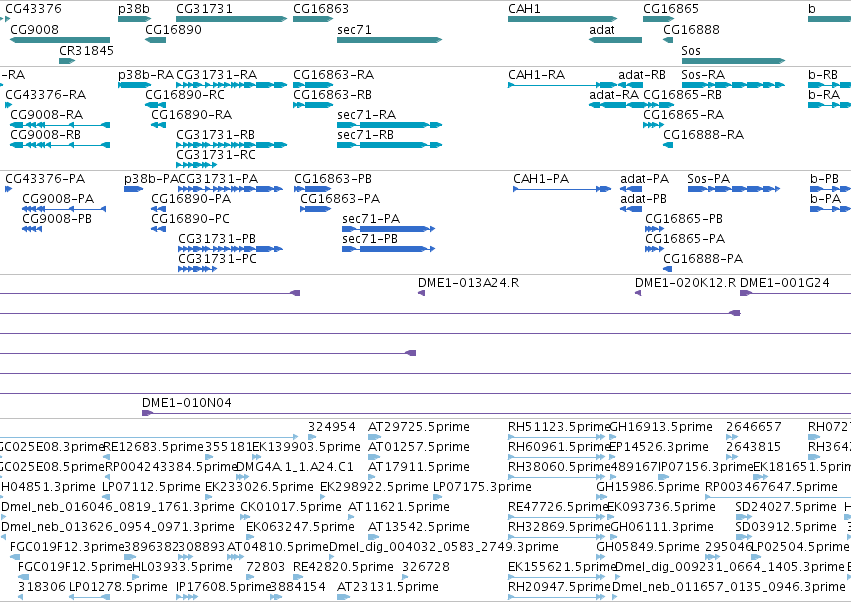Image resolution: width=851 pixels, height=602 pixels.
Task: Click the CK01017.5prime EST label
Action: [291, 507]
